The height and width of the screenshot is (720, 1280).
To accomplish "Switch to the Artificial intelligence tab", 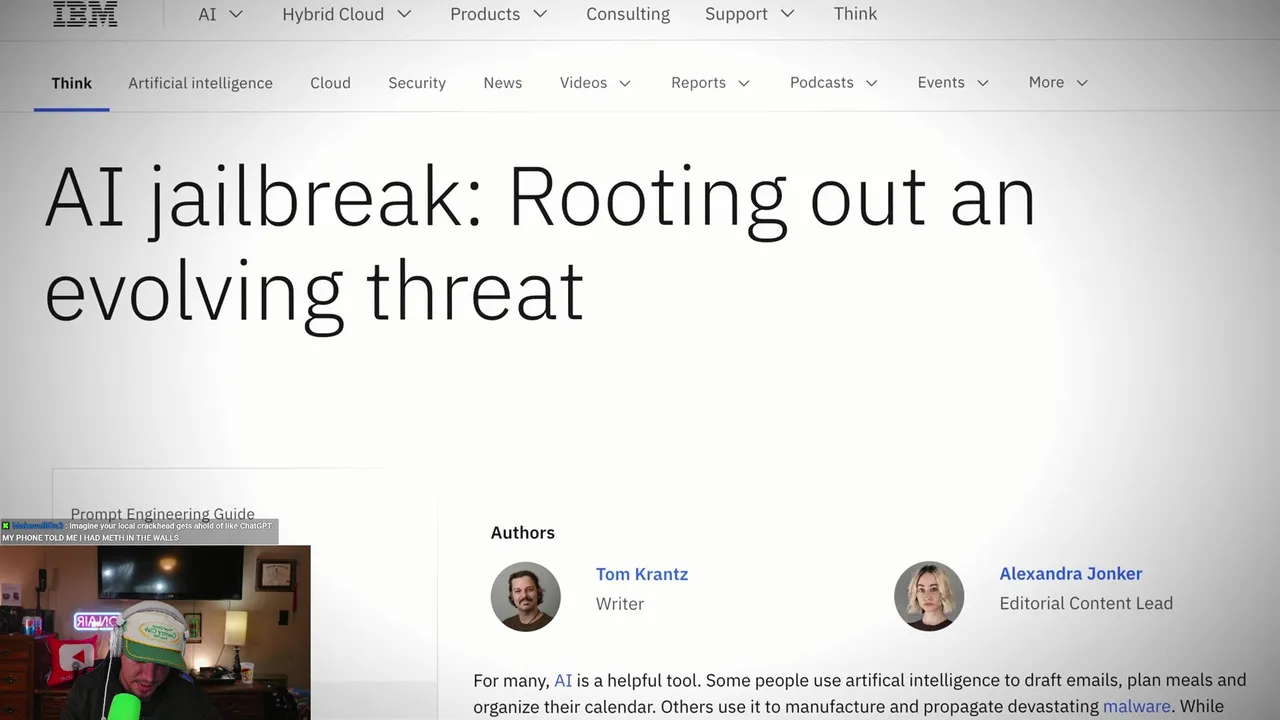I will click(x=200, y=83).
